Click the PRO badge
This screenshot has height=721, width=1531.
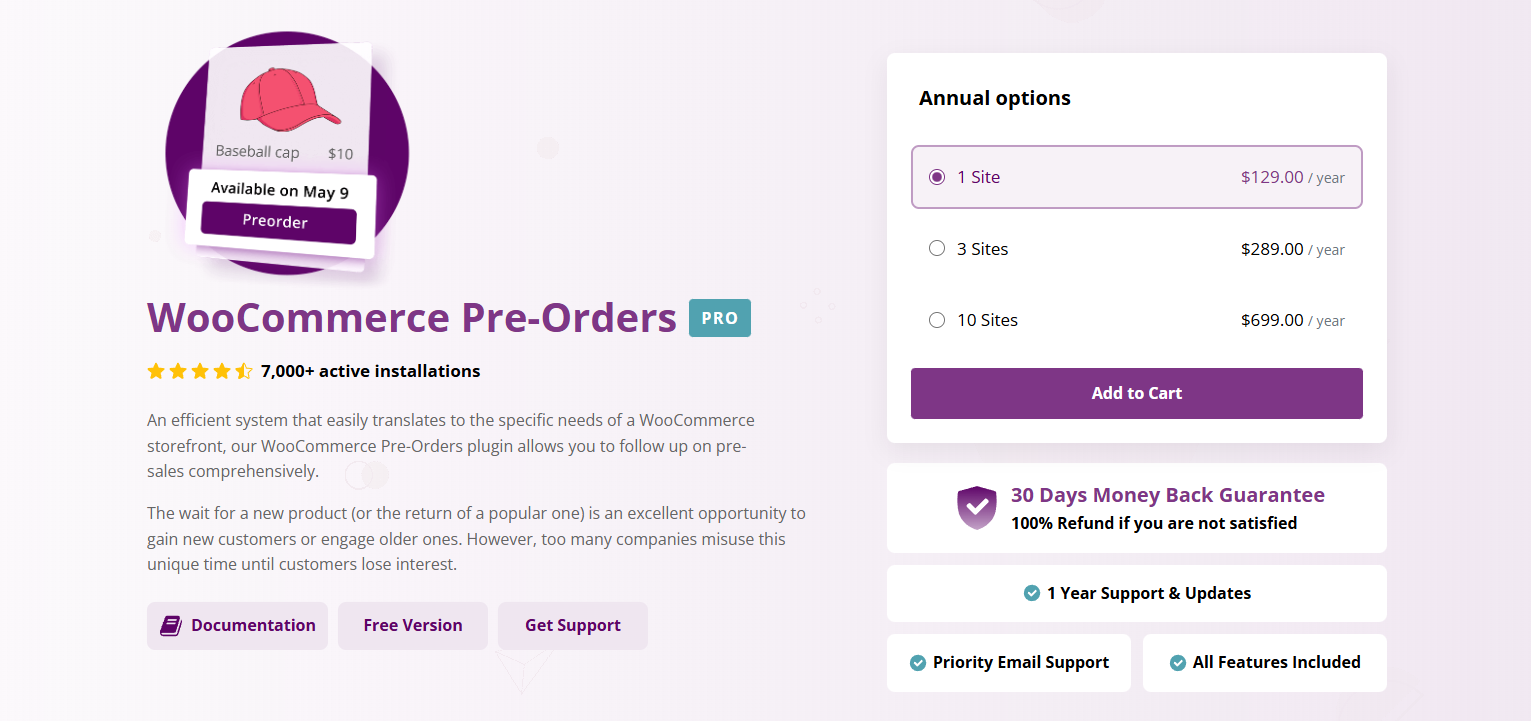(x=719, y=317)
